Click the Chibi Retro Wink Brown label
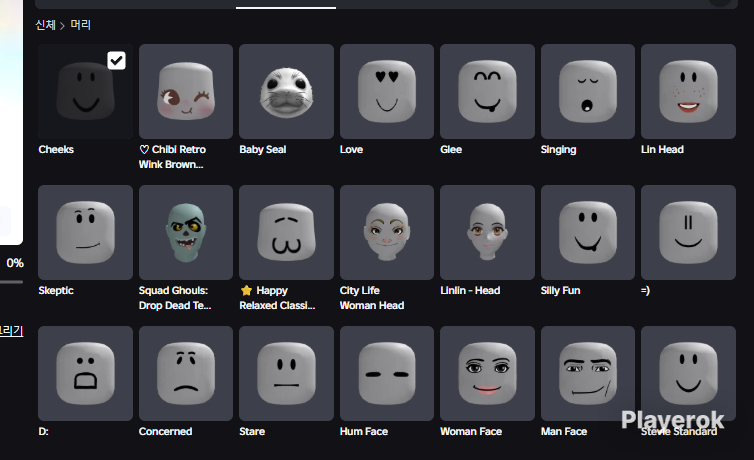This screenshot has width=754, height=460. 172,157
